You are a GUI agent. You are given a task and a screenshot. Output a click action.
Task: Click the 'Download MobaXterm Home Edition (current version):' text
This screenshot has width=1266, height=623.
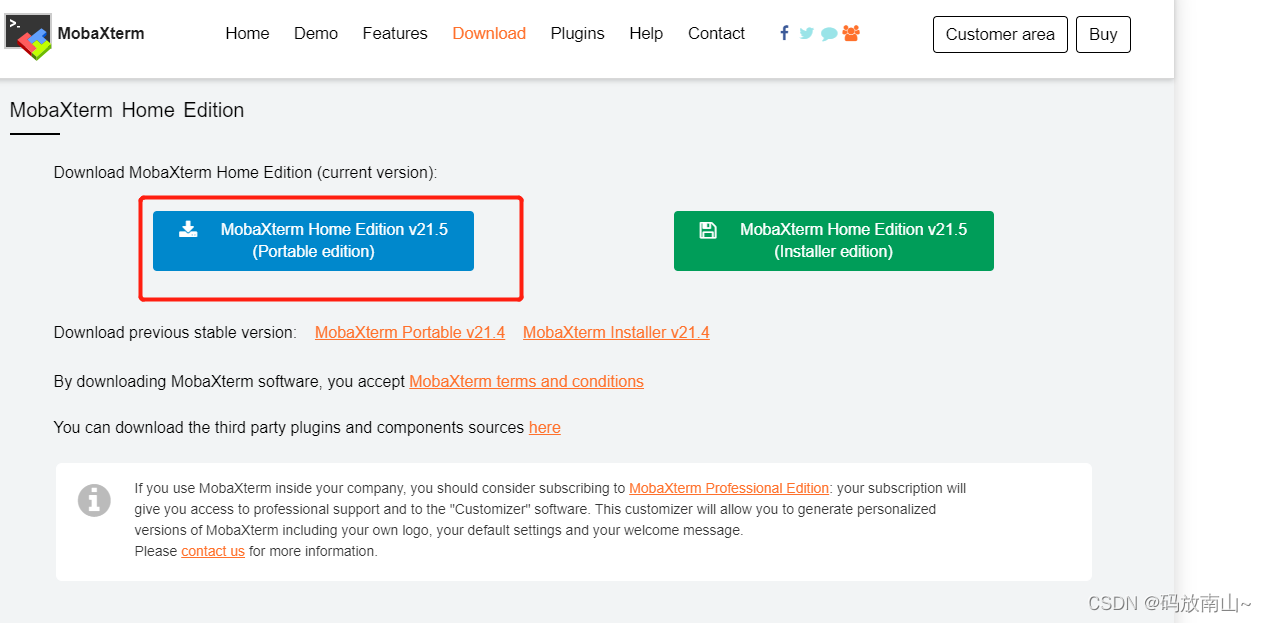[245, 172]
